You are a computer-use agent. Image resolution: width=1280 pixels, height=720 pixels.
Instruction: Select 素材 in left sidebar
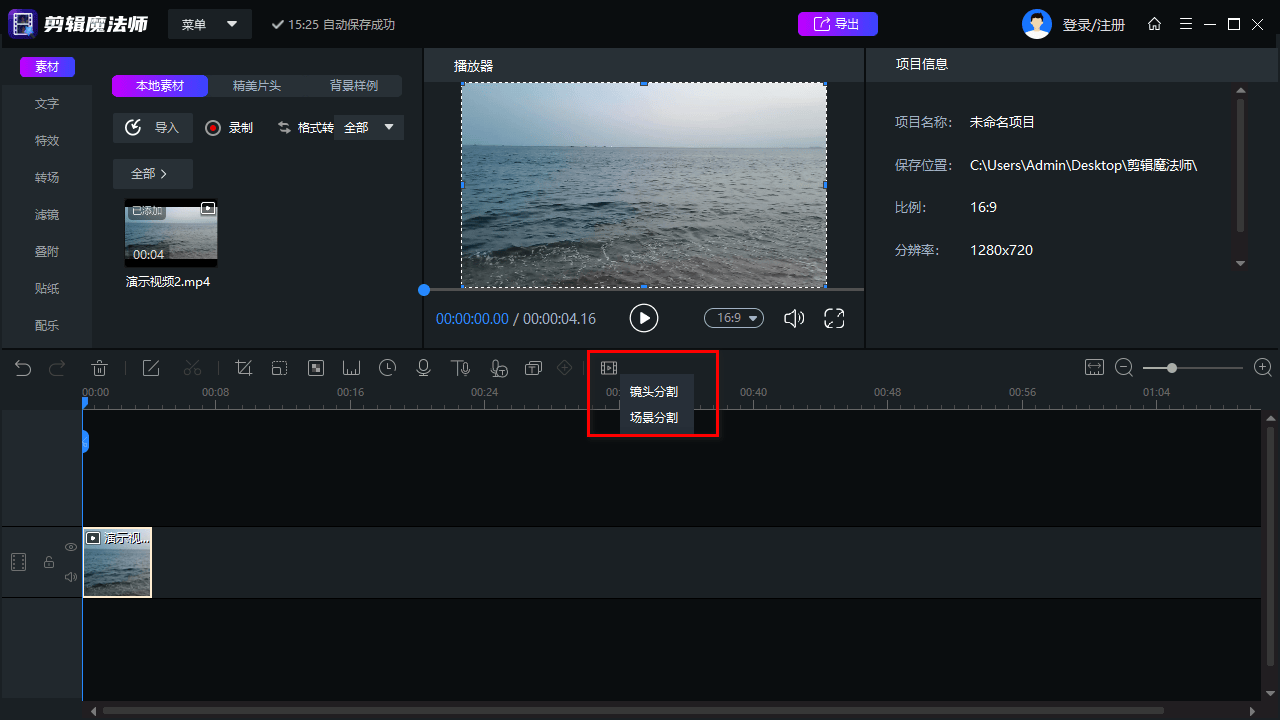[x=47, y=67]
